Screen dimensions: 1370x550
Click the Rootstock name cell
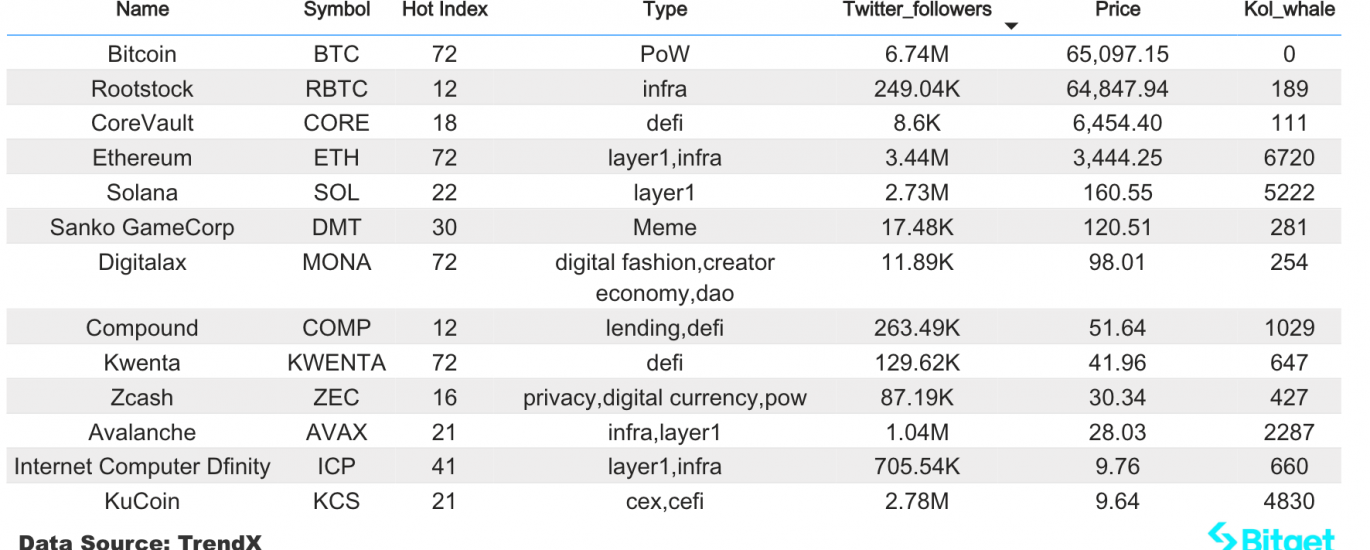click(142, 89)
